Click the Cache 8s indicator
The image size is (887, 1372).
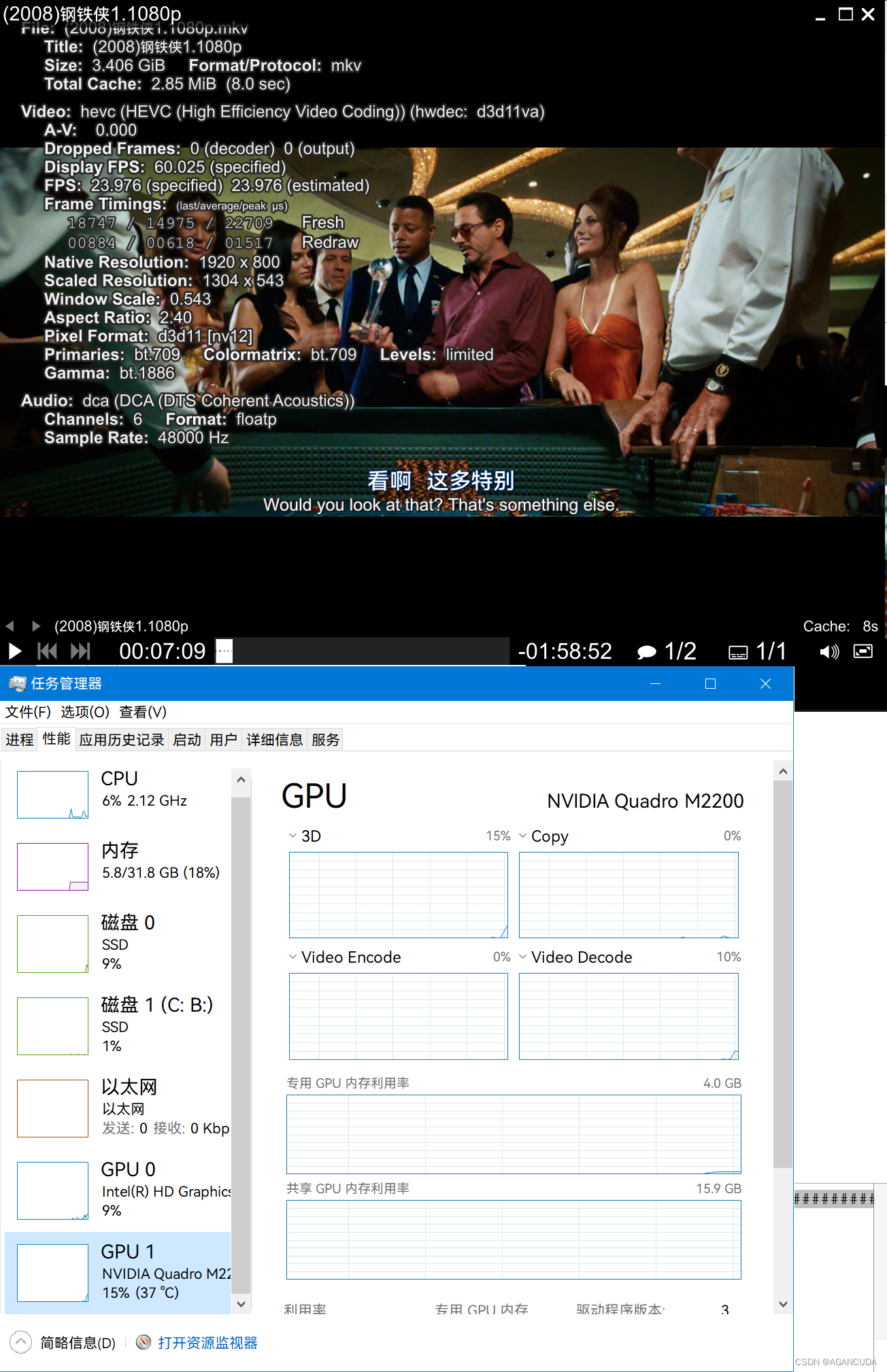coord(841,626)
